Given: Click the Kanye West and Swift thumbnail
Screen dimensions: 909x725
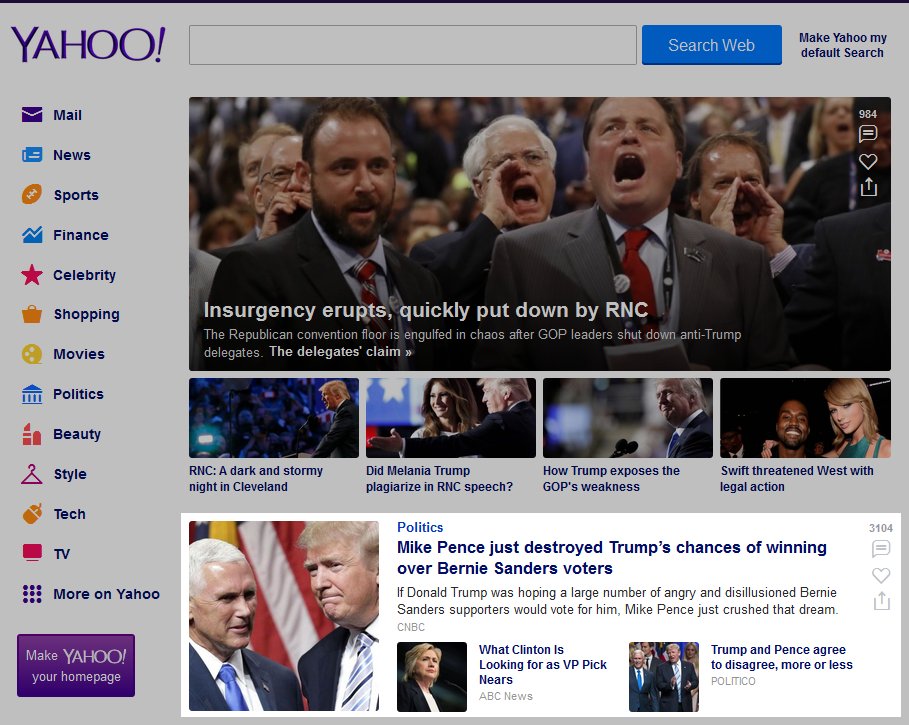Looking at the screenshot, I should [805, 418].
